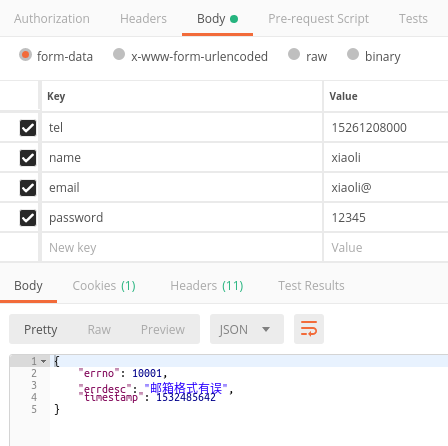Image resolution: width=448 pixels, height=446 pixels.
Task: Click the password key cell
Action: (182, 217)
